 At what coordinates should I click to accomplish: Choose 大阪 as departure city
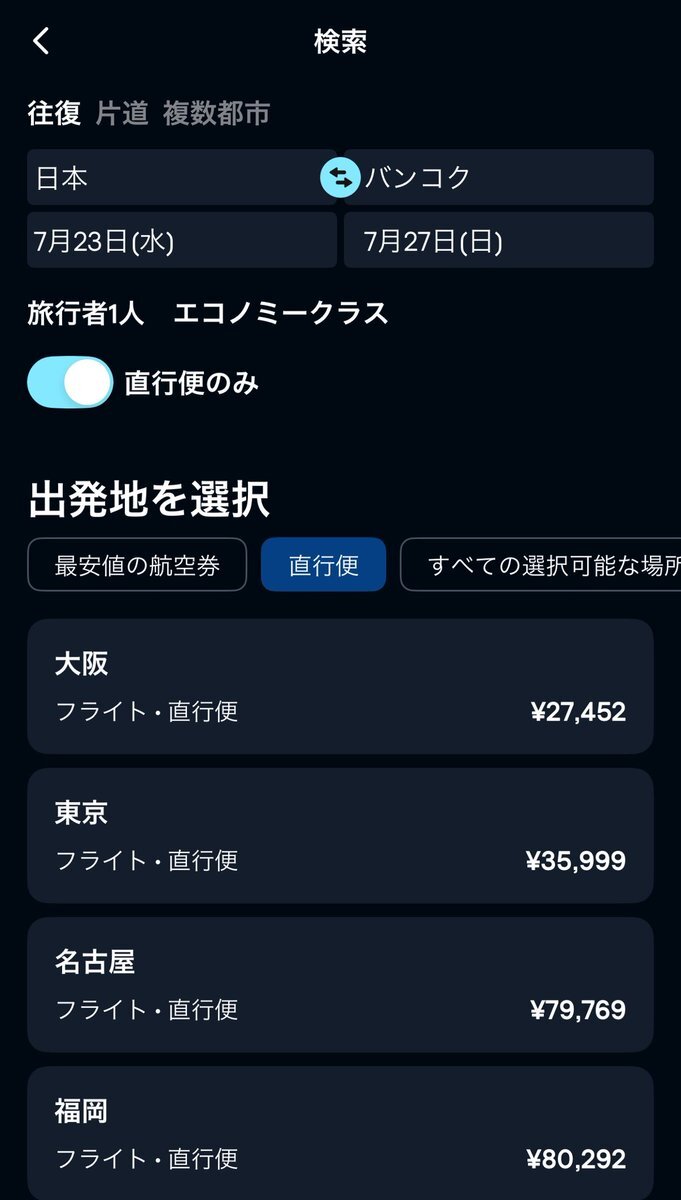pos(340,686)
